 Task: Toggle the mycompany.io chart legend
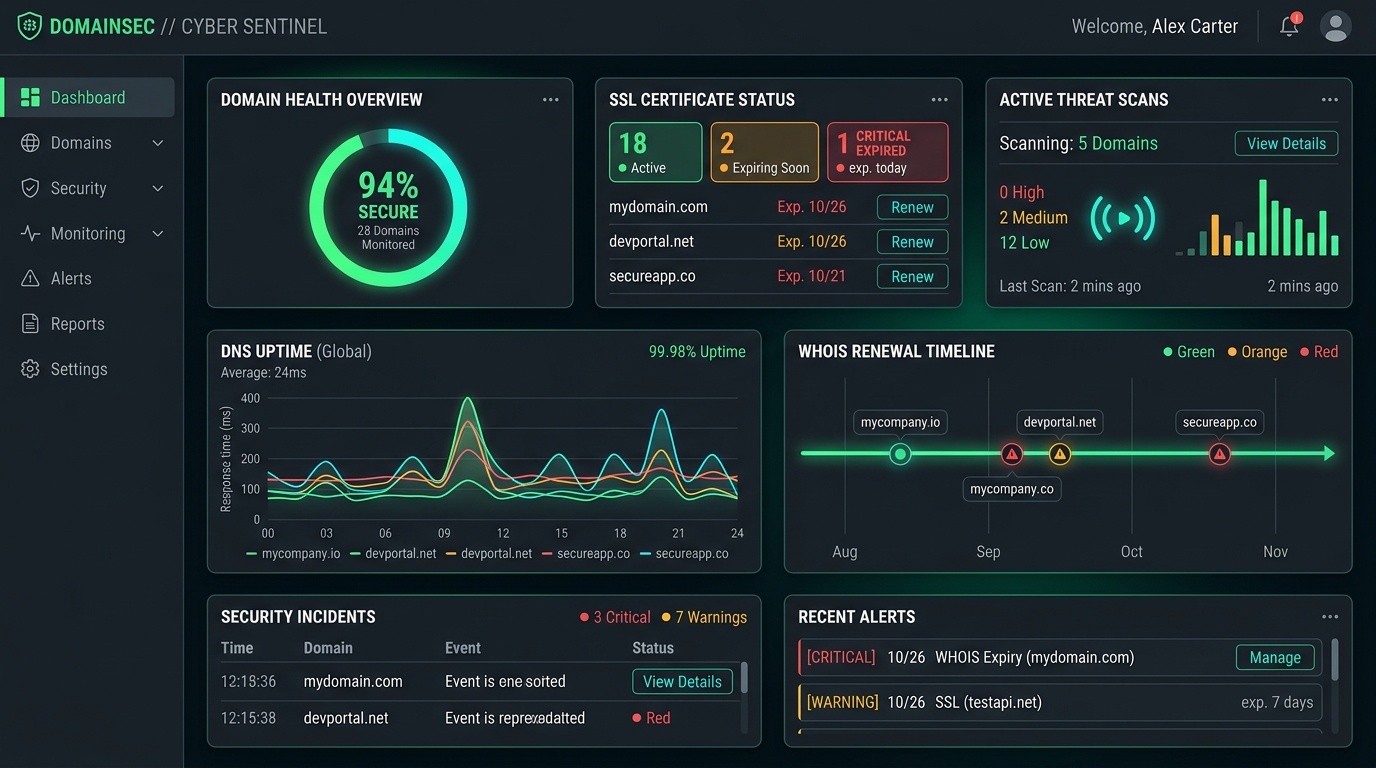[293, 553]
